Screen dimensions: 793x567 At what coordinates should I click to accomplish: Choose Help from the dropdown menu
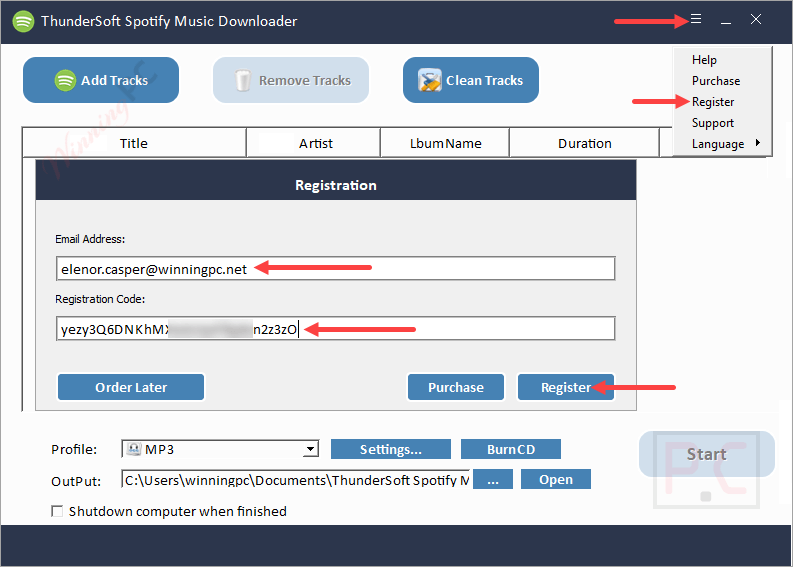click(704, 60)
